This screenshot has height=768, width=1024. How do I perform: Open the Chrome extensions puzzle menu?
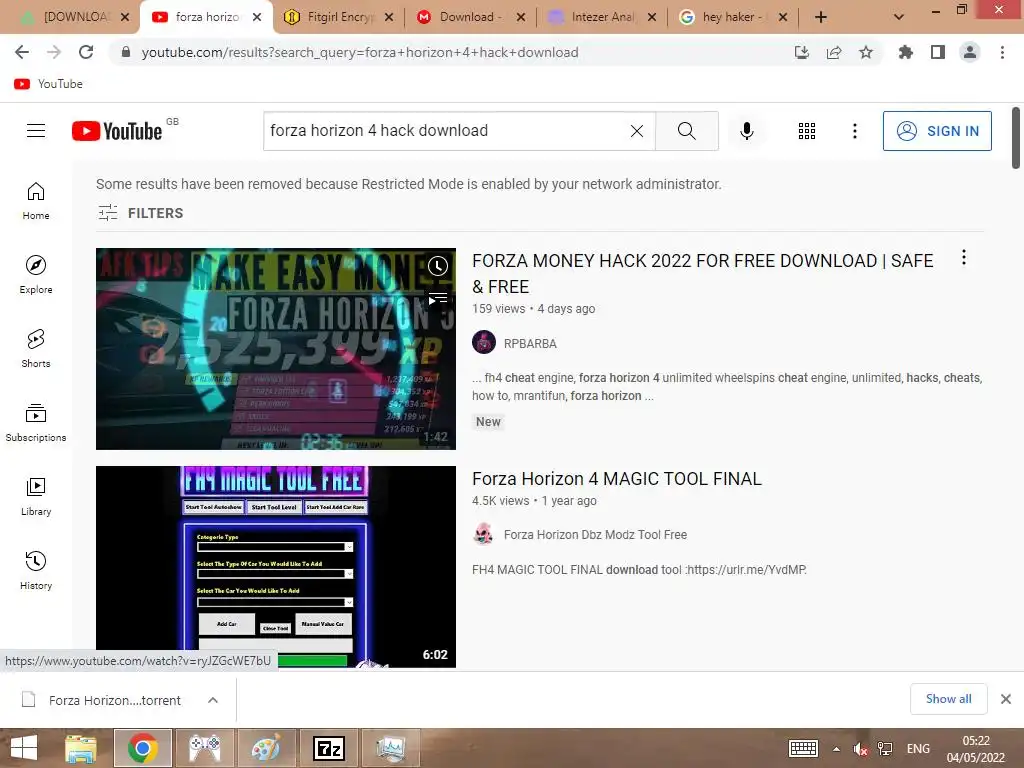pos(905,52)
